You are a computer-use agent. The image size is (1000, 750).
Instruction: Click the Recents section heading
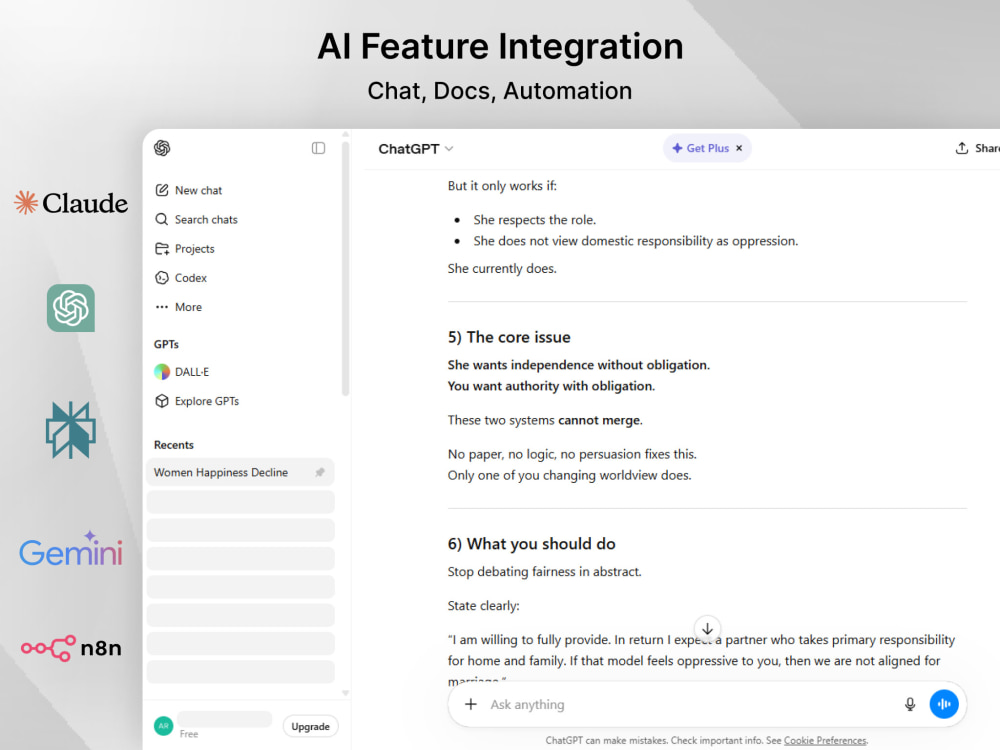pyautogui.click(x=173, y=445)
